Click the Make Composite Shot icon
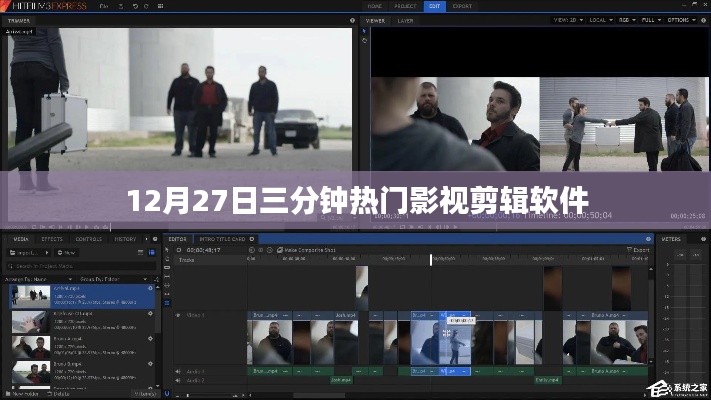 click(x=278, y=250)
